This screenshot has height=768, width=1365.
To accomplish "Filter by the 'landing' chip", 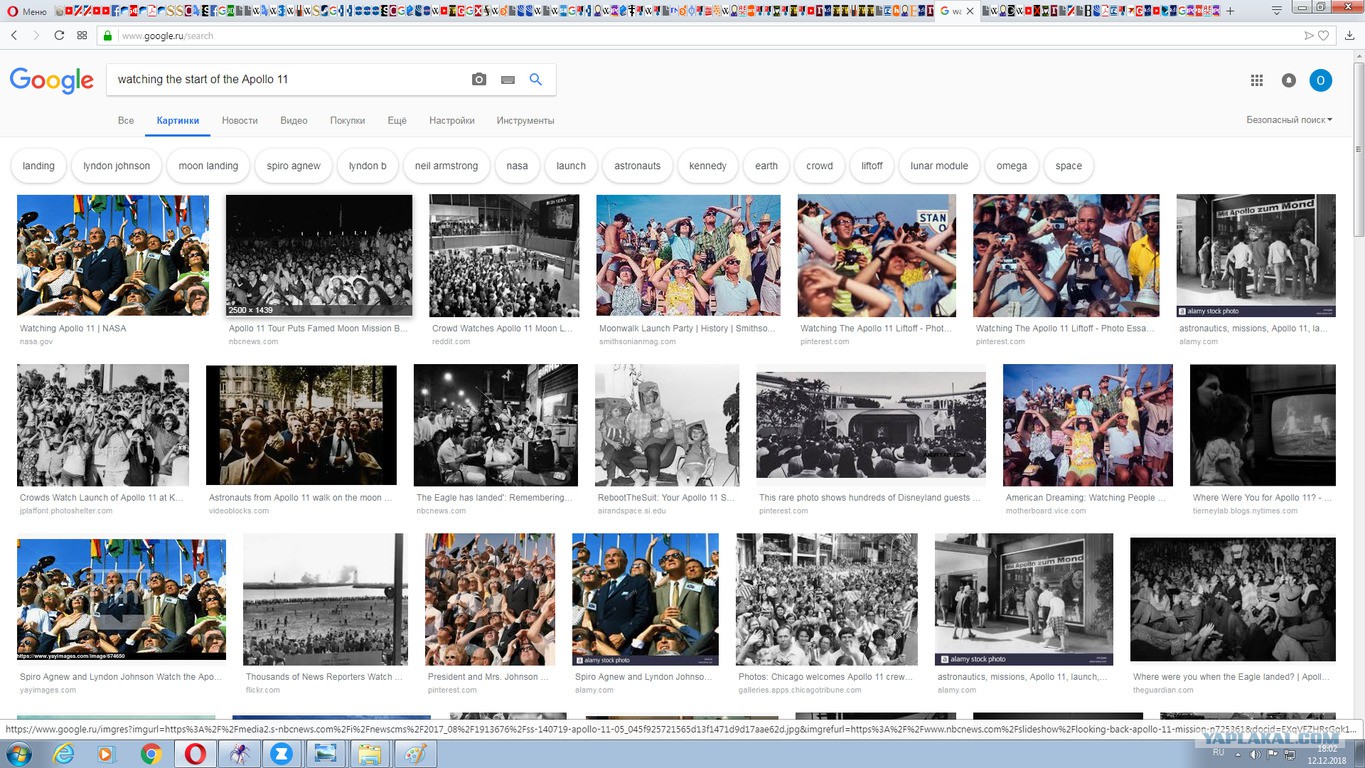I will pyautogui.click(x=39, y=166).
